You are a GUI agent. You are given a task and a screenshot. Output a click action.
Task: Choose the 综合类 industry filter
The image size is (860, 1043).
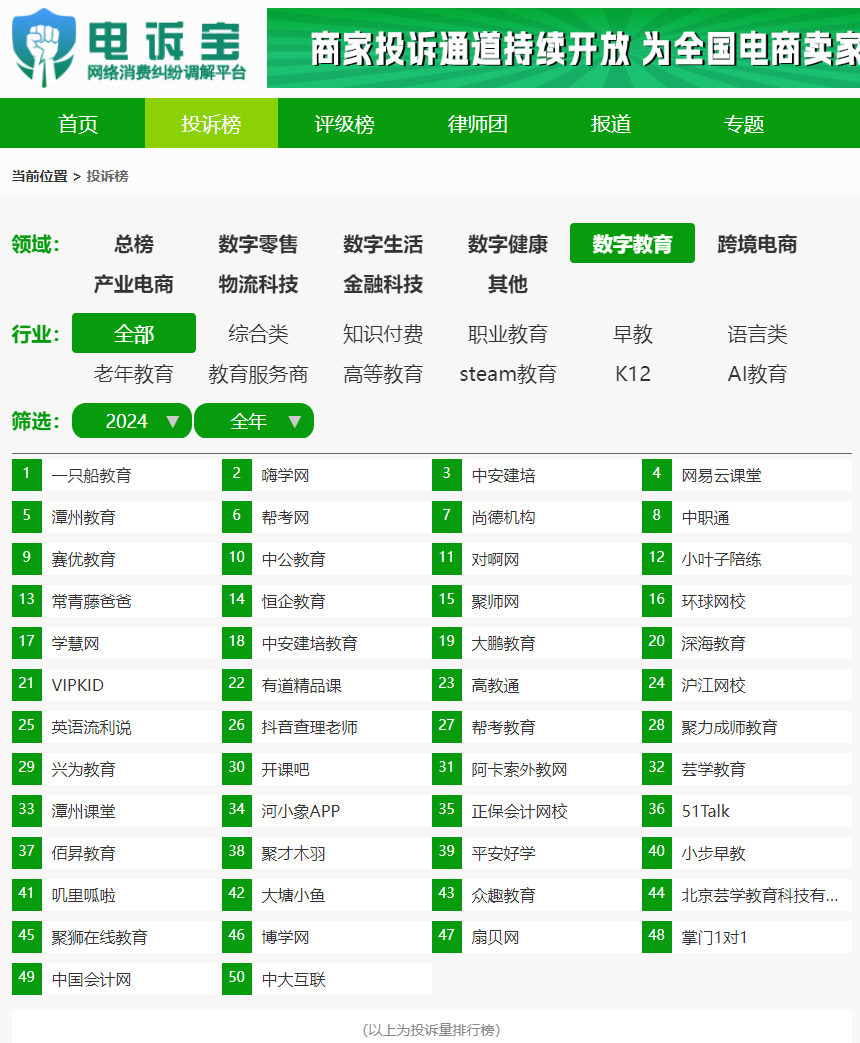coord(258,334)
